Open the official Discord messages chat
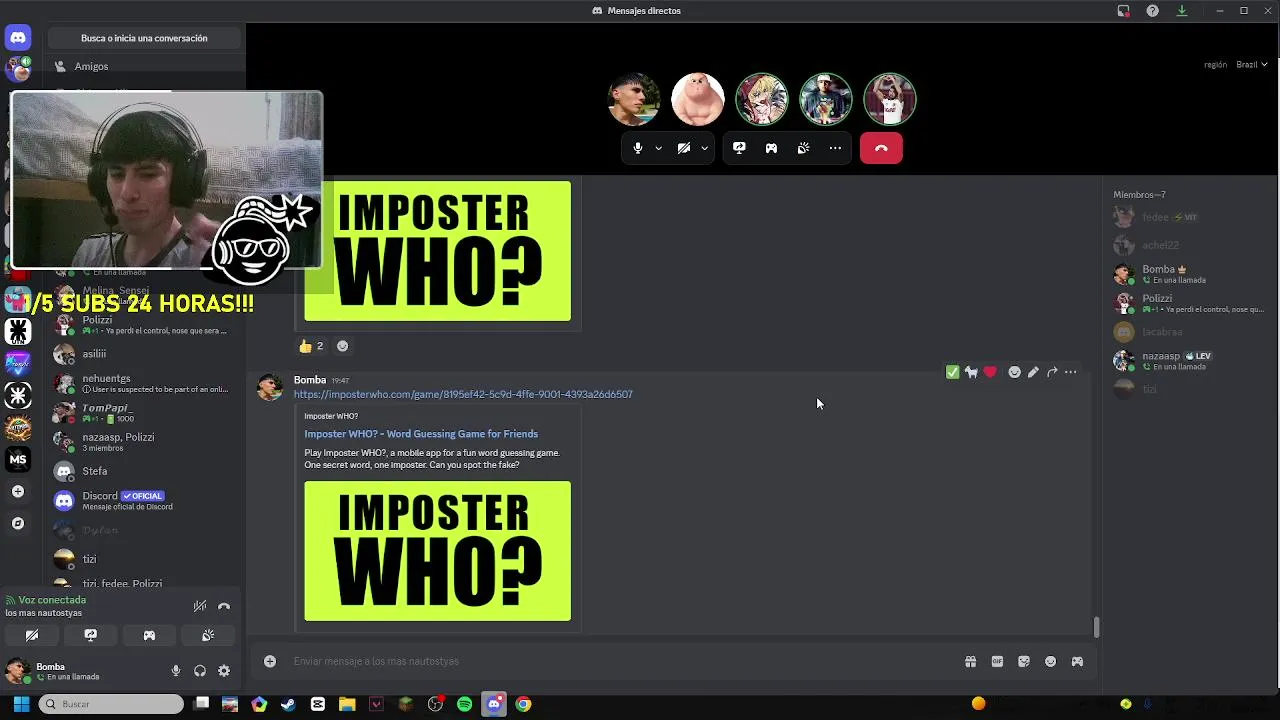This screenshot has height=720, width=1280. click(145, 500)
